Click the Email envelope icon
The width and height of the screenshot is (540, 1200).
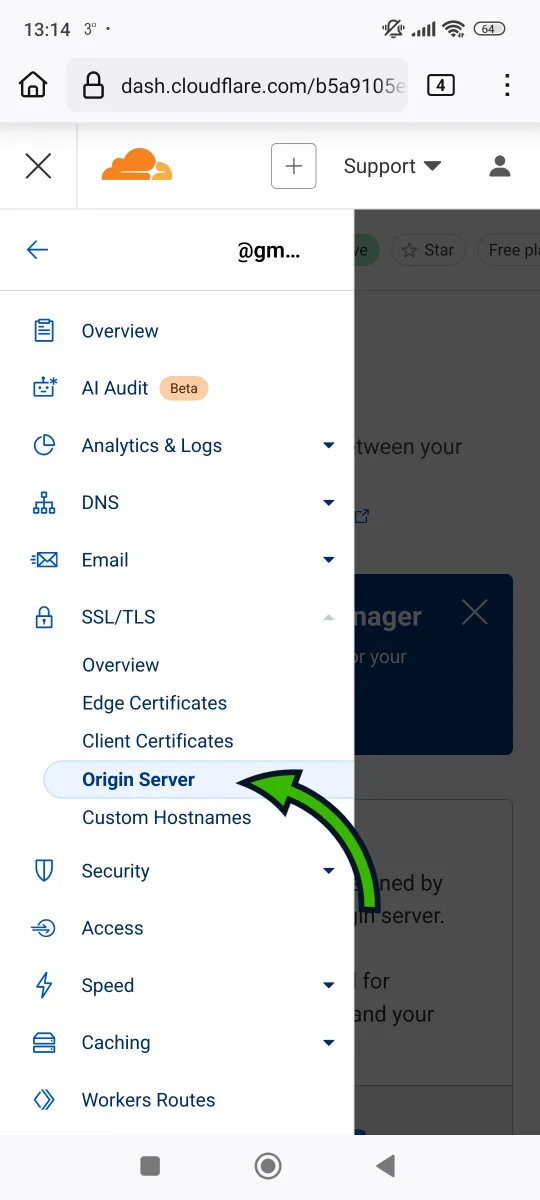44,560
